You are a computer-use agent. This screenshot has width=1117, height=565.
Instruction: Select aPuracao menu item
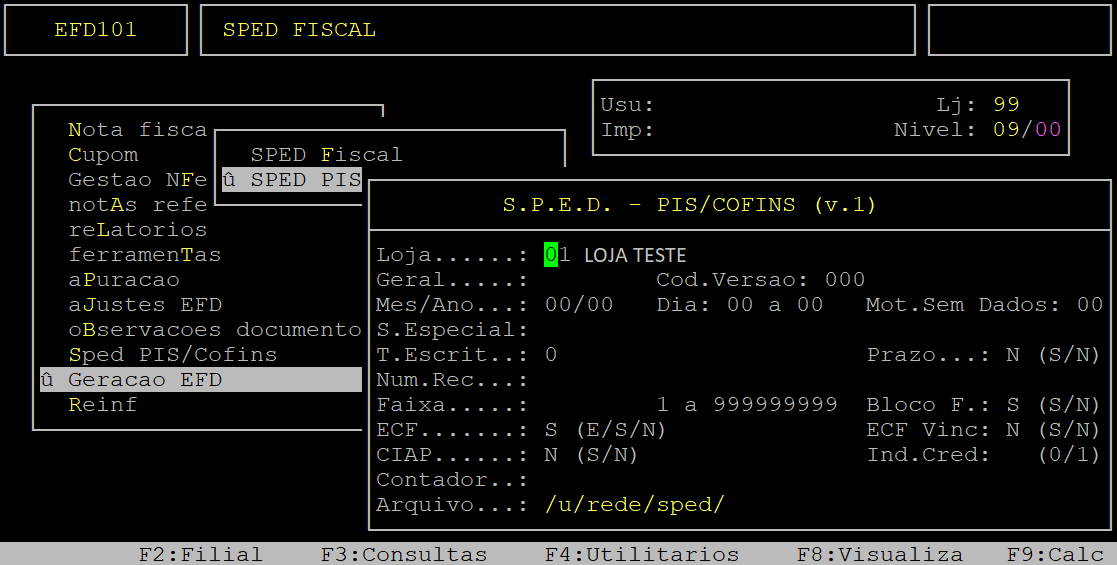(124, 279)
